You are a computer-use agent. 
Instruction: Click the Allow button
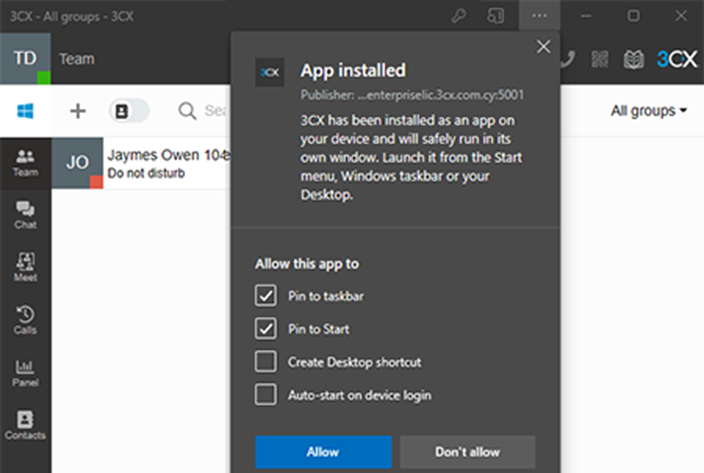[x=323, y=452]
